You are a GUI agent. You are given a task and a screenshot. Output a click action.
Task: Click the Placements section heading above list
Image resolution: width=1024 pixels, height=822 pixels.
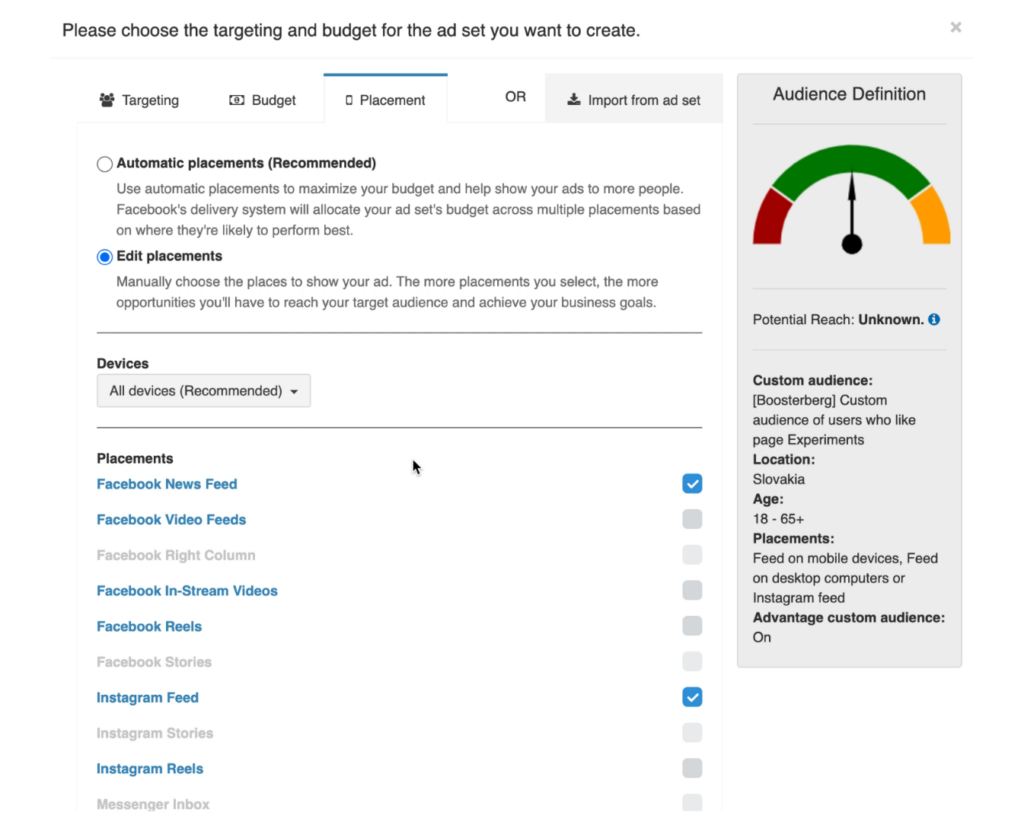(x=135, y=458)
